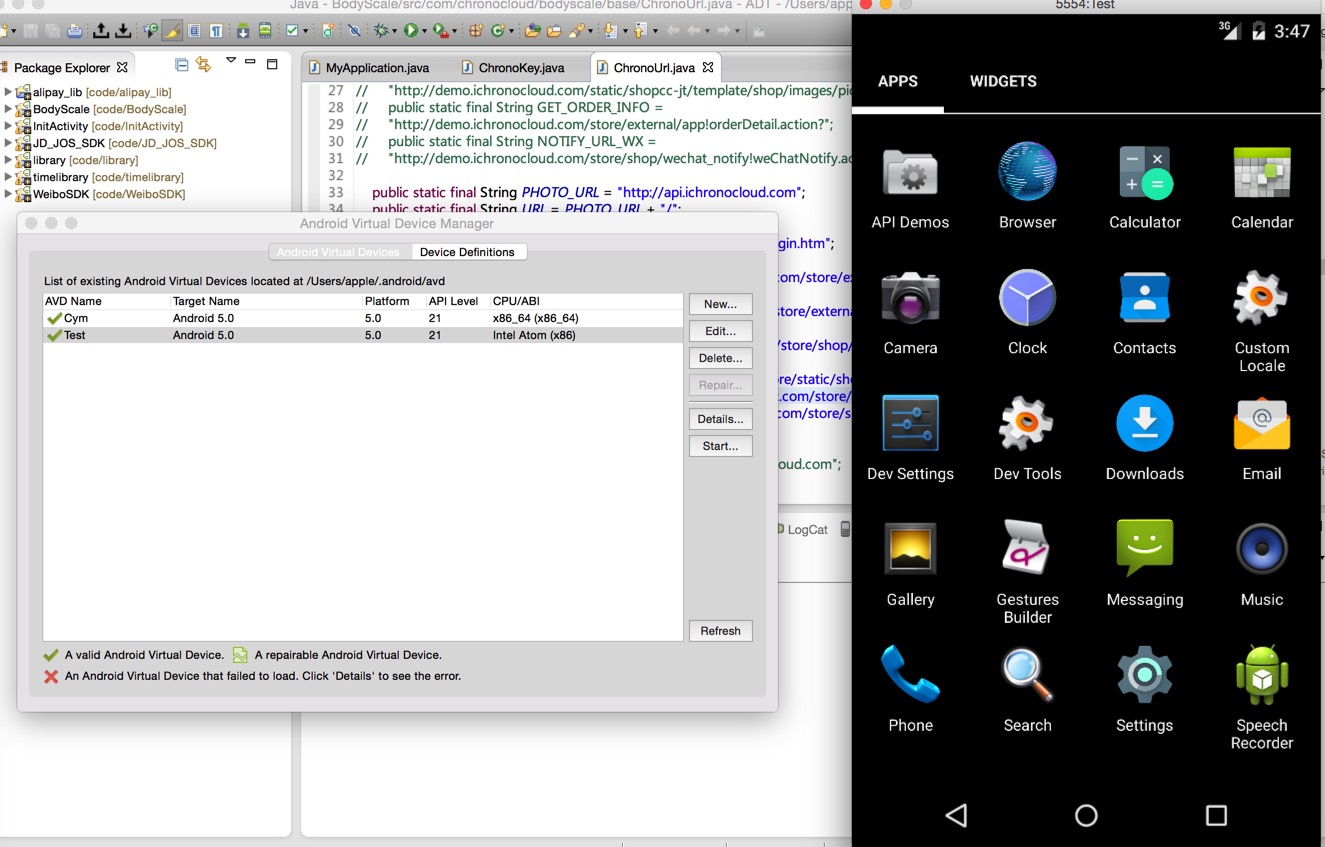Select the Cym row in AVD list
This screenshot has height=847, width=1325.
tap(363, 318)
